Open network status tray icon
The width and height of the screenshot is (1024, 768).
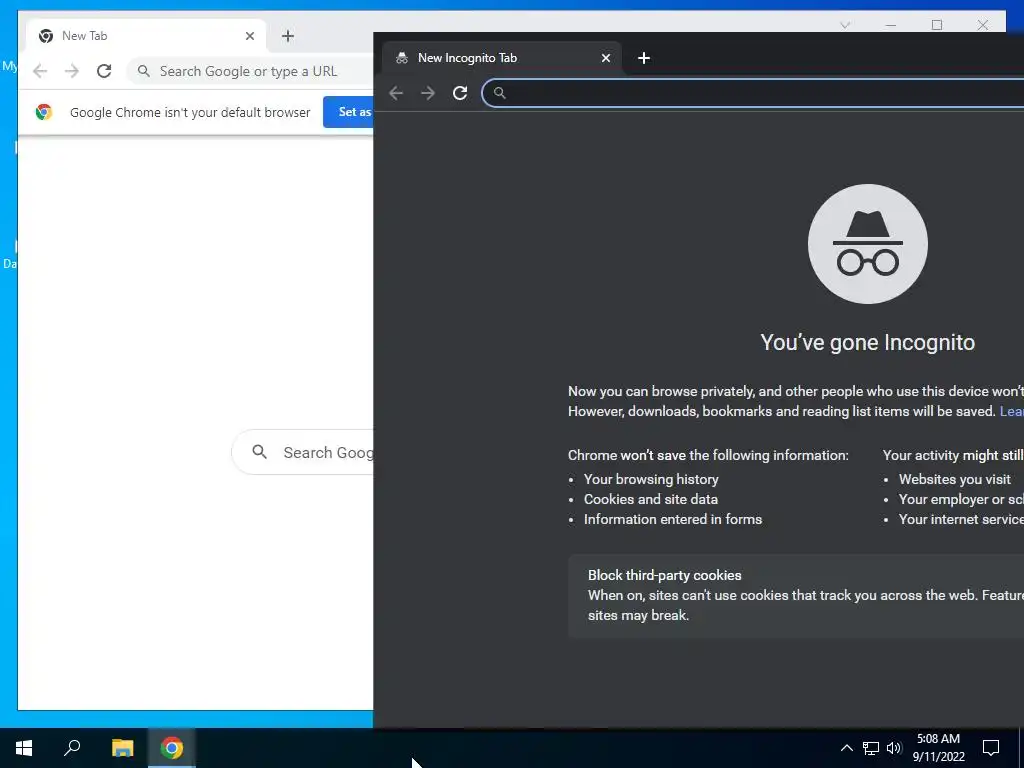[x=871, y=748]
